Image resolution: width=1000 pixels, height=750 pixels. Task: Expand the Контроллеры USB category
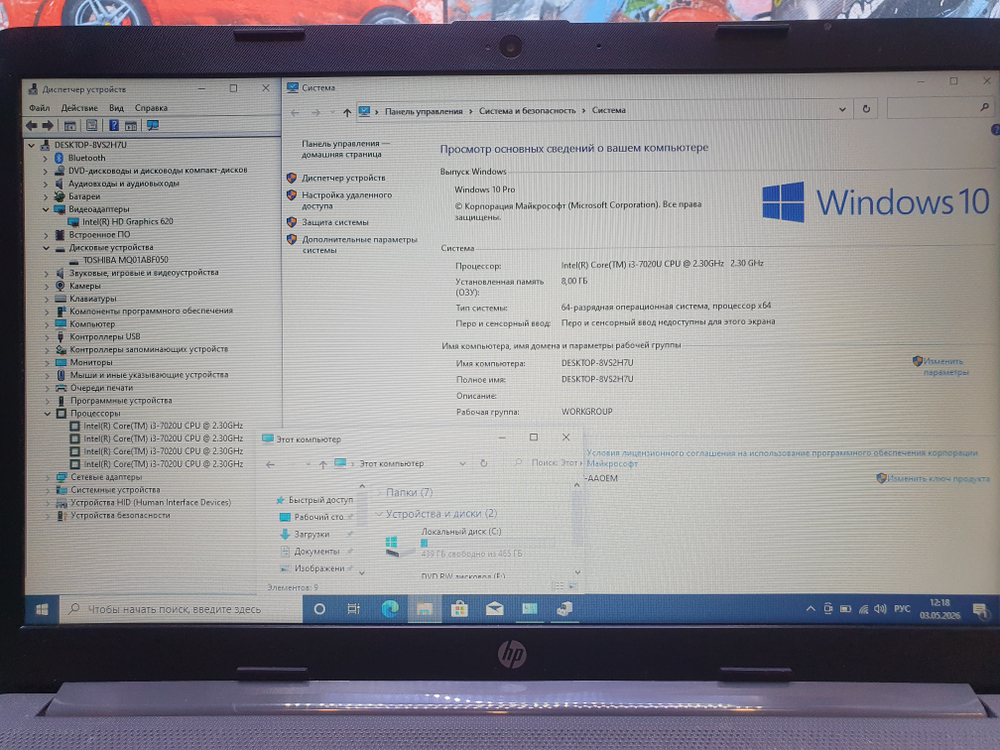pos(47,337)
